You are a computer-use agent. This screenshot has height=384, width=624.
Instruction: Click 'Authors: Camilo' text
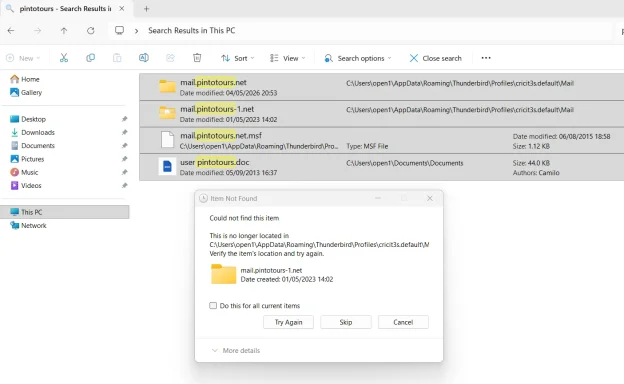pyautogui.click(x=536, y=173)
